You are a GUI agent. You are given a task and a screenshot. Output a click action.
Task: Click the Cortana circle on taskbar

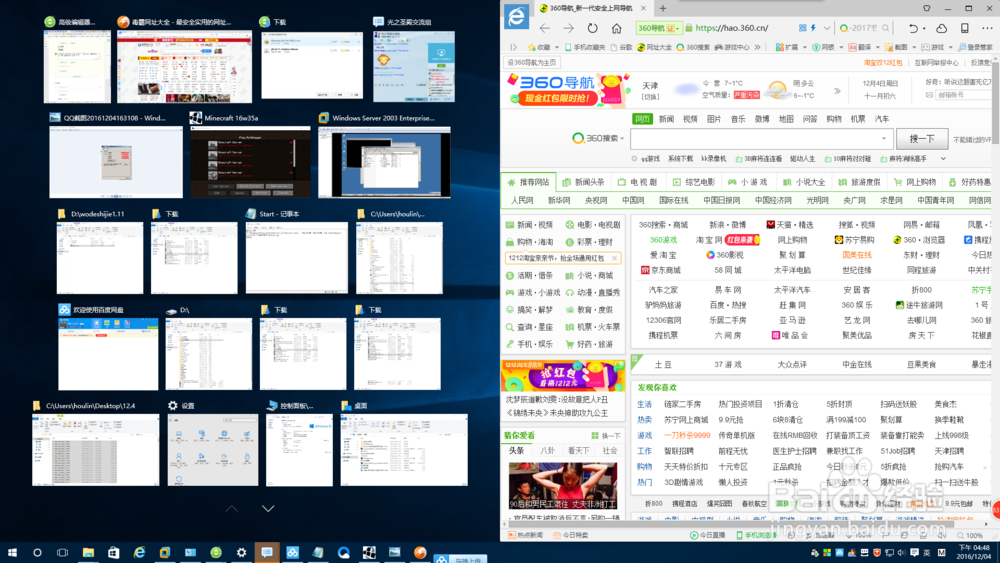(37, 552)
